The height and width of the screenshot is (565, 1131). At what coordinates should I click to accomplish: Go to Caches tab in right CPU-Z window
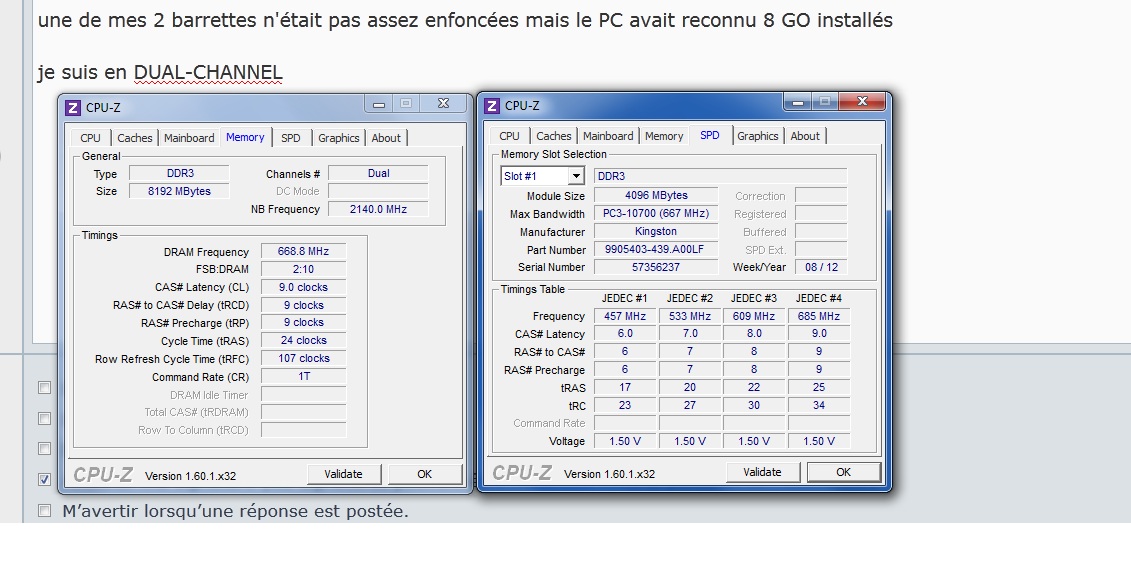553,136
